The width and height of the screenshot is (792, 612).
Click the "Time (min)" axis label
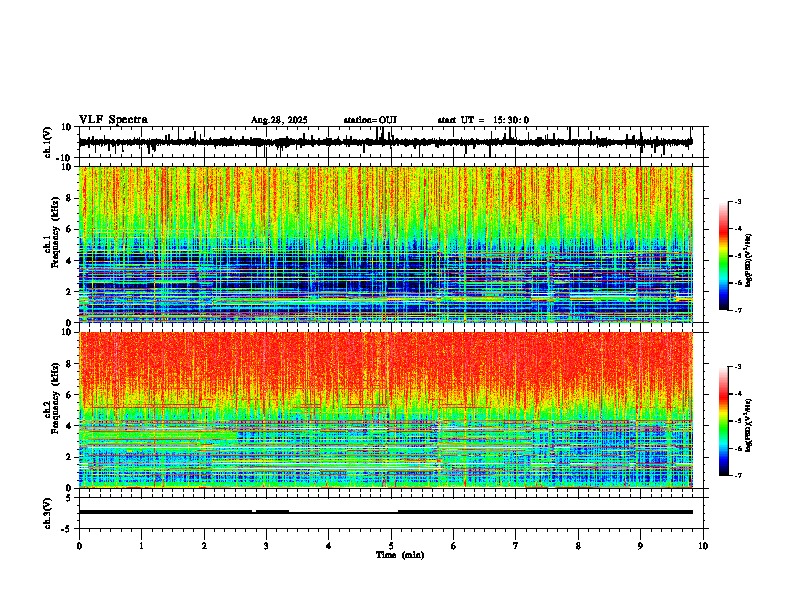tap(400, 555)
